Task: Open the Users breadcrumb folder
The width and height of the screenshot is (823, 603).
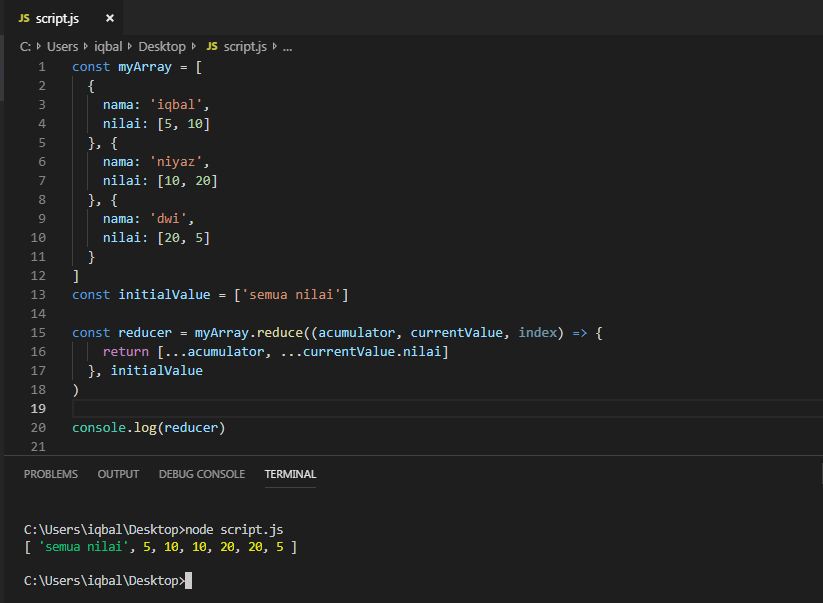Action: 62,46
